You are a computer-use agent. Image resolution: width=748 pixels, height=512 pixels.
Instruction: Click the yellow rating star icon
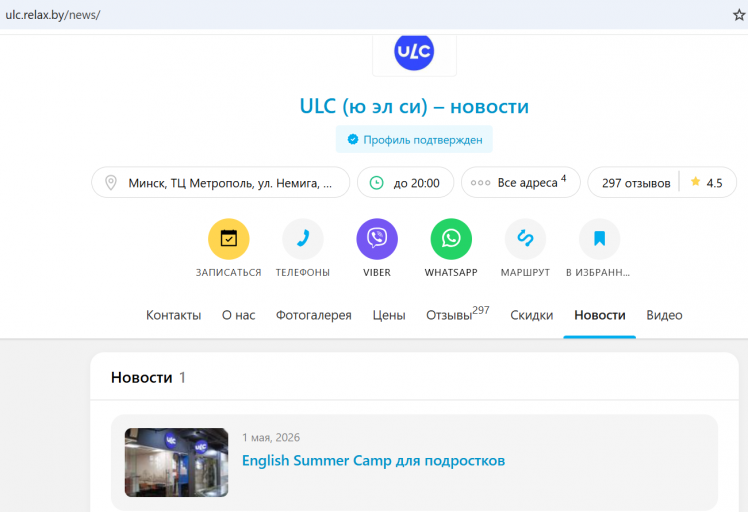[x=696, y=181]
